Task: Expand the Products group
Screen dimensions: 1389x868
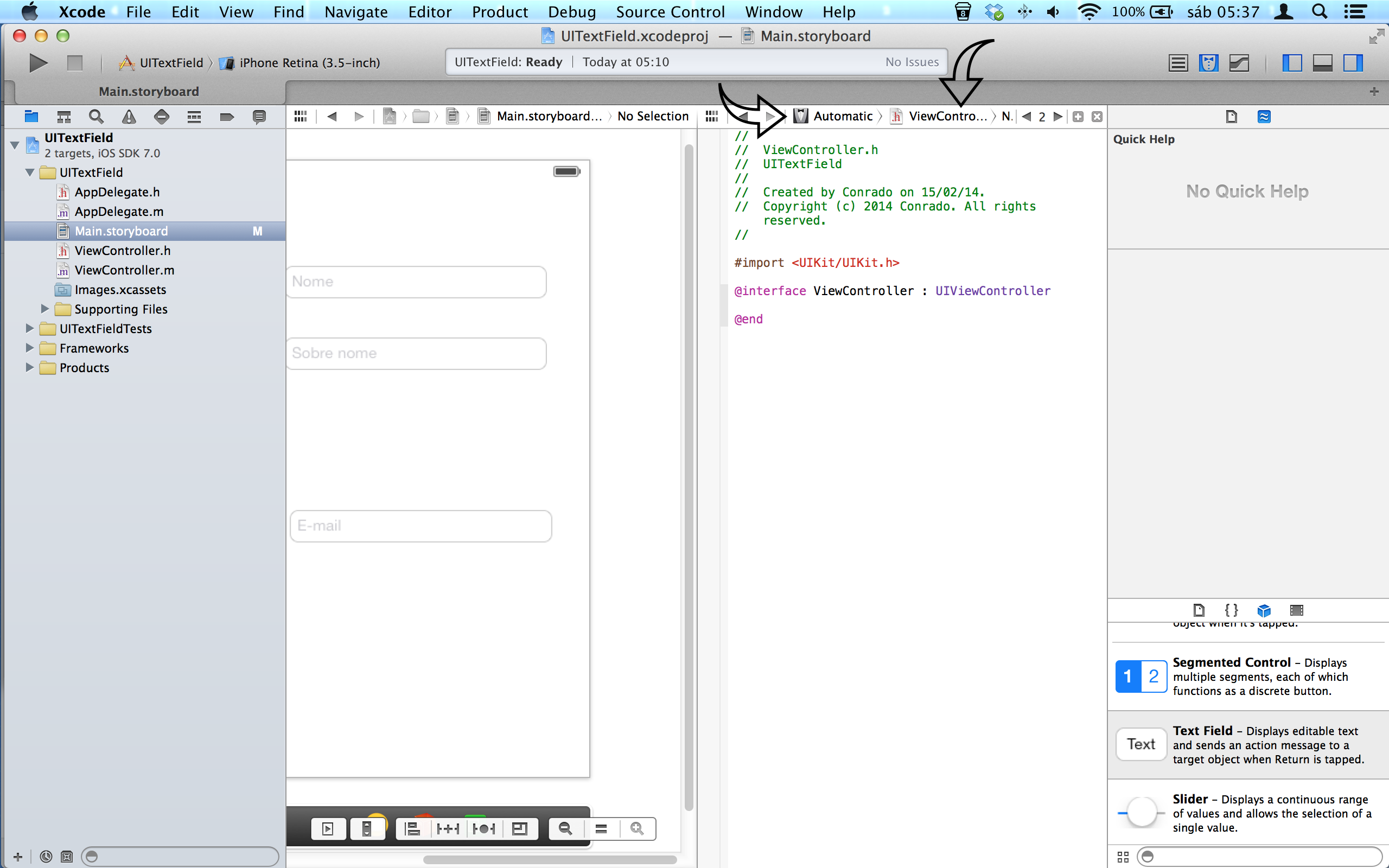Action: pyautogui.click(x=30, y=367)
